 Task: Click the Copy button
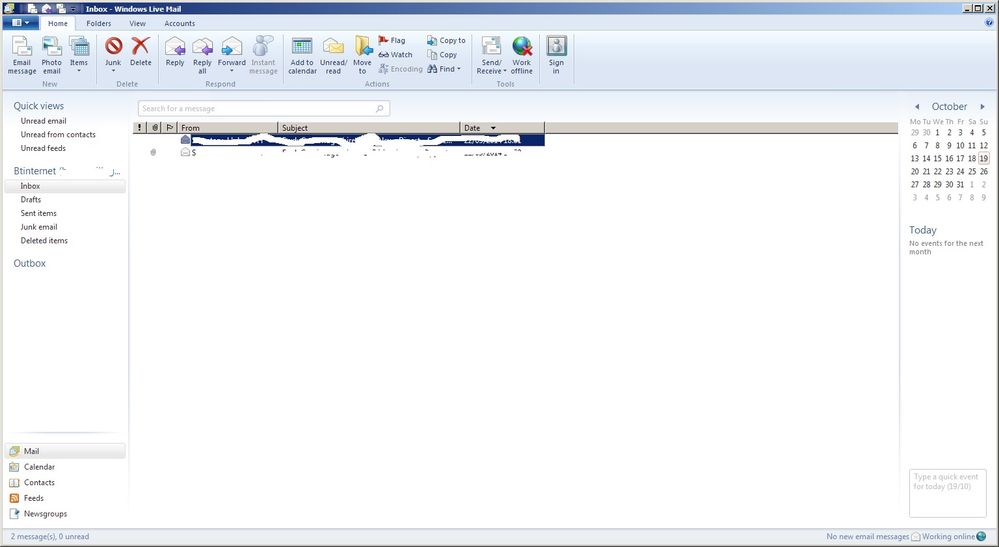[x=442, y=55]
